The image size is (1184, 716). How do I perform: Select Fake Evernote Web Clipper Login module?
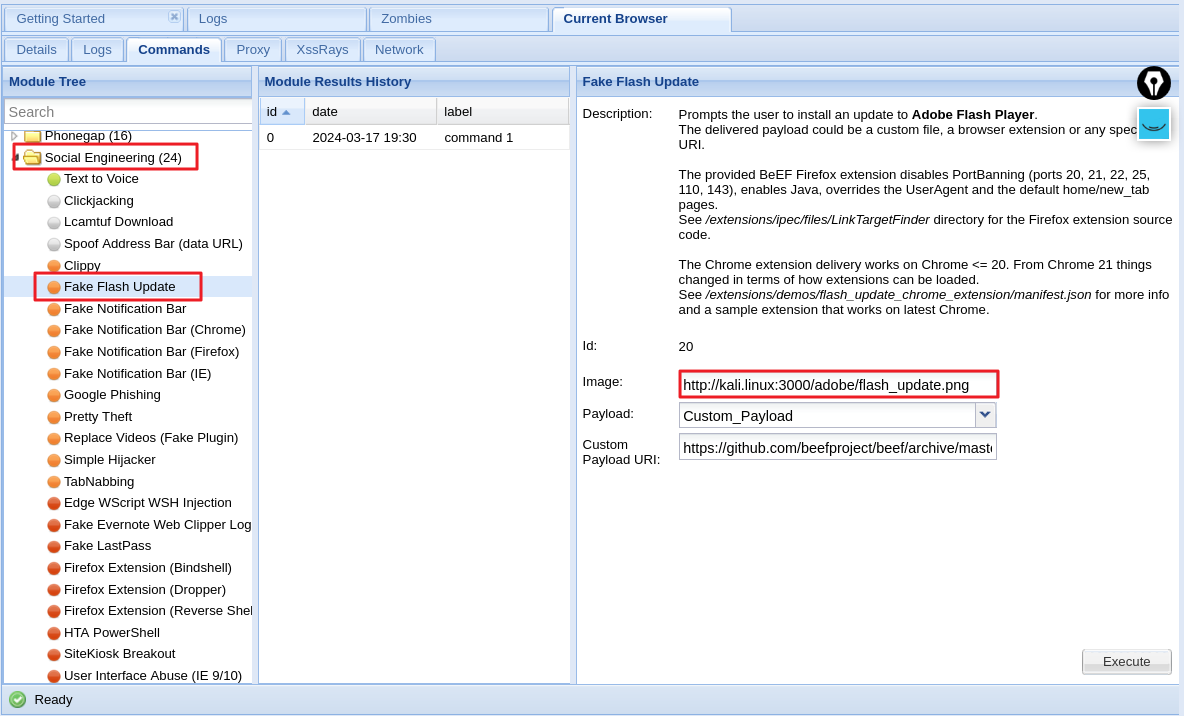tap(157, 525)
